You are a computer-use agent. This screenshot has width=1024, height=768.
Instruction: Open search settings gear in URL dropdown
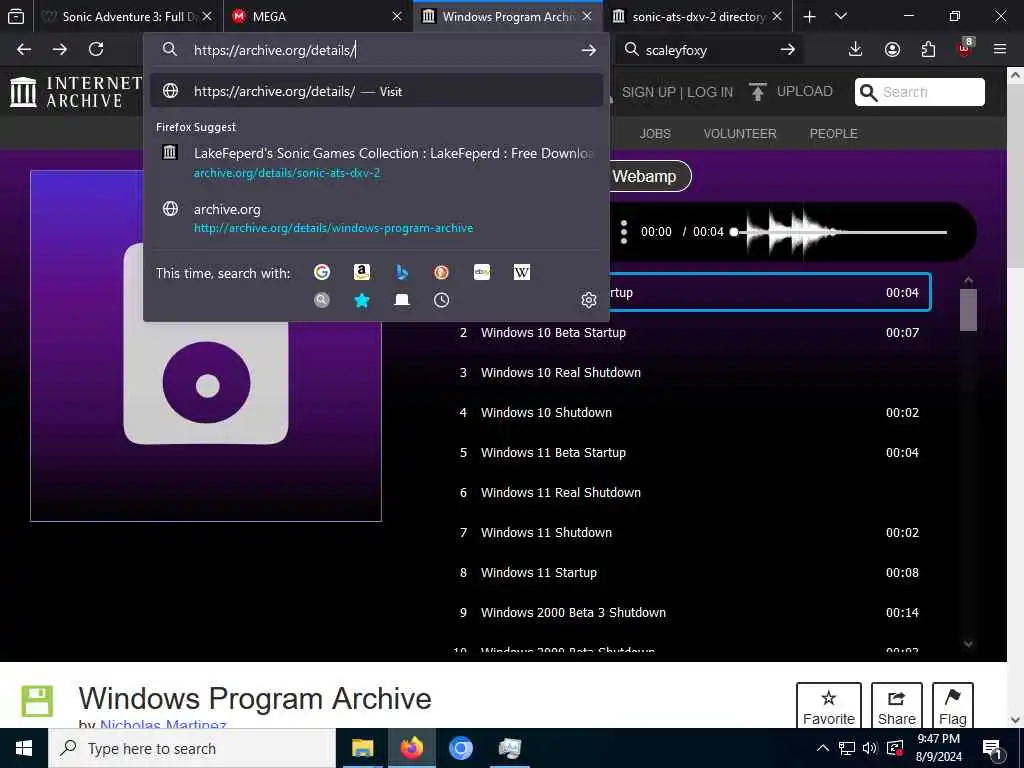(588, 300)
